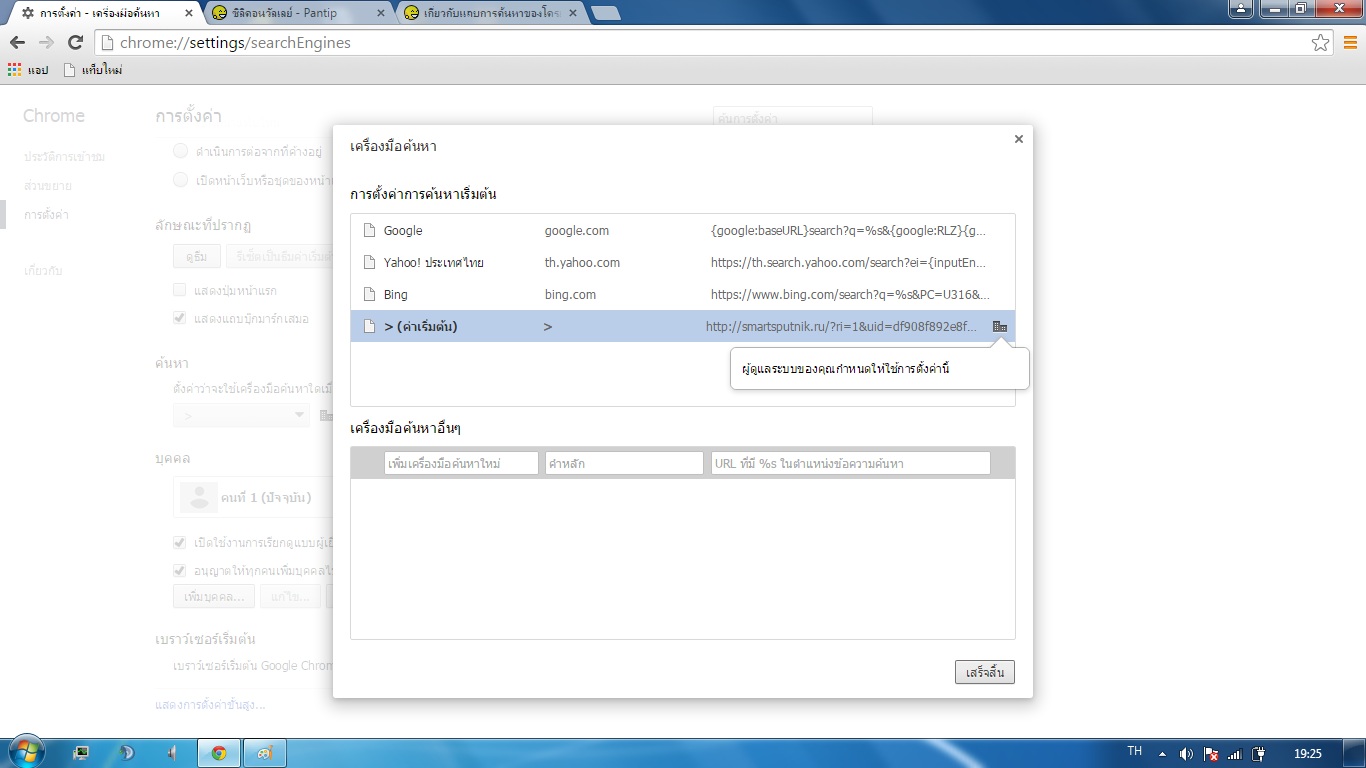The height and width of the screenshot is (768, 1366).
Task: Click the th.yahoo.com keyword cell
Action: click(x=582, y=262)
